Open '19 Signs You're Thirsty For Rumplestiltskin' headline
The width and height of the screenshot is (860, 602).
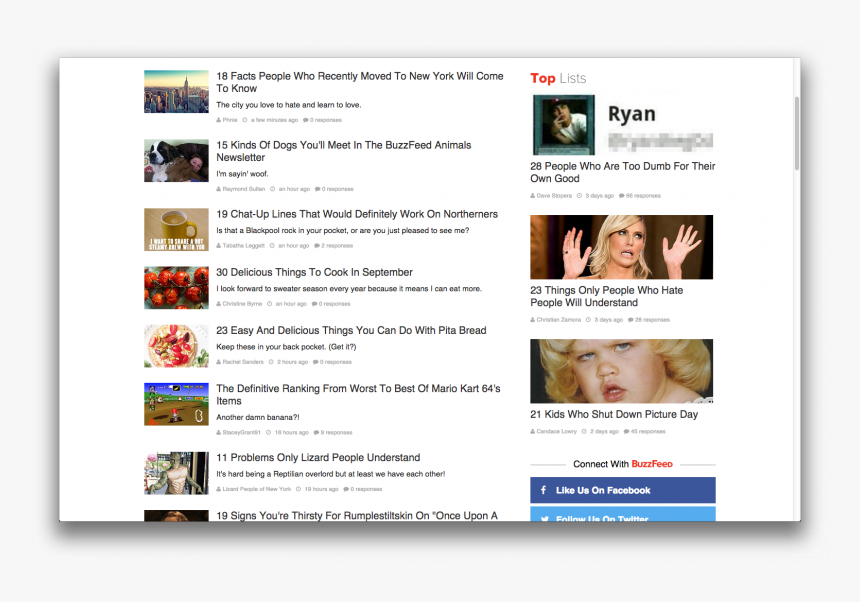357,515
